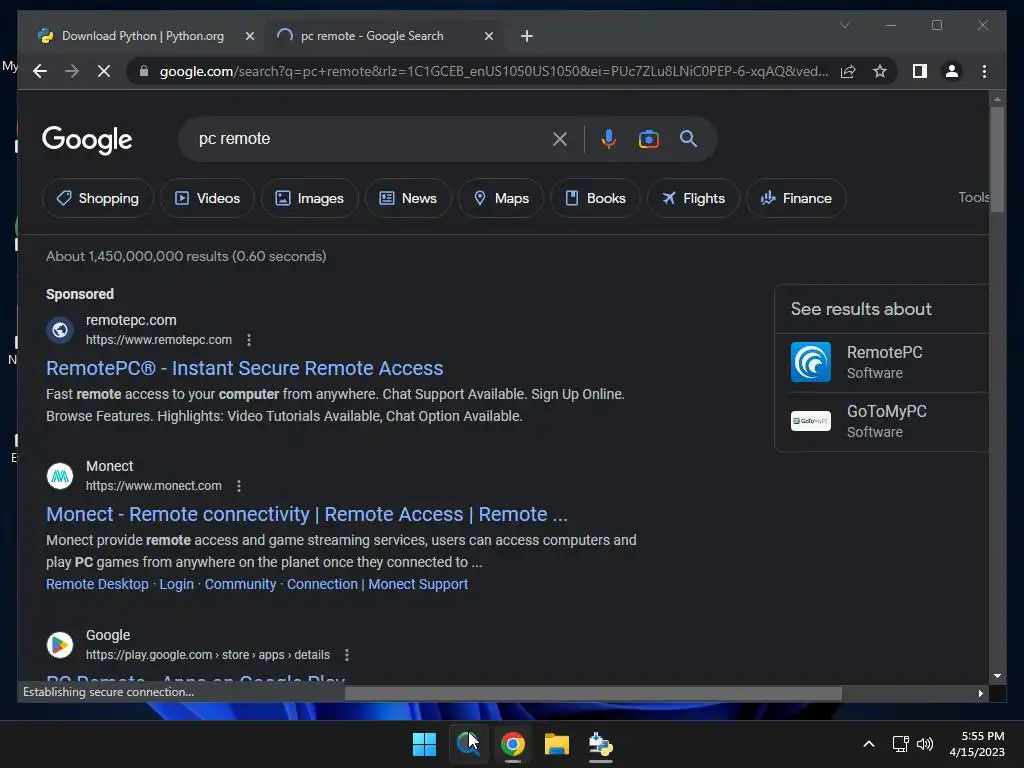This screenshot has width=1024, height=768.
Task: Open more options for remotepc.com ad
Action: tap(249, 340)
